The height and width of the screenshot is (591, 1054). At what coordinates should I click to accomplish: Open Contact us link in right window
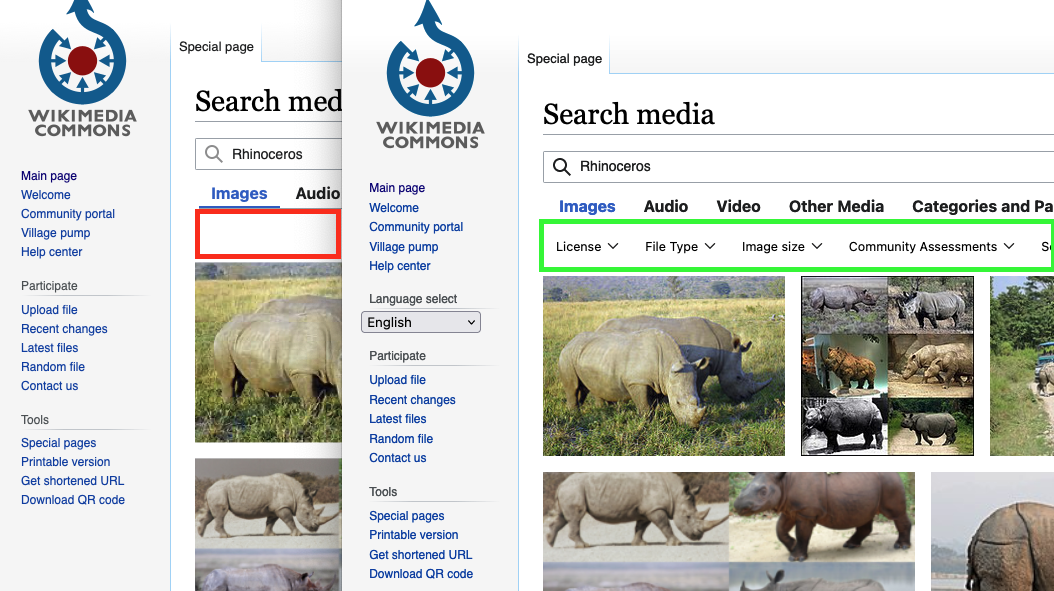397,458
